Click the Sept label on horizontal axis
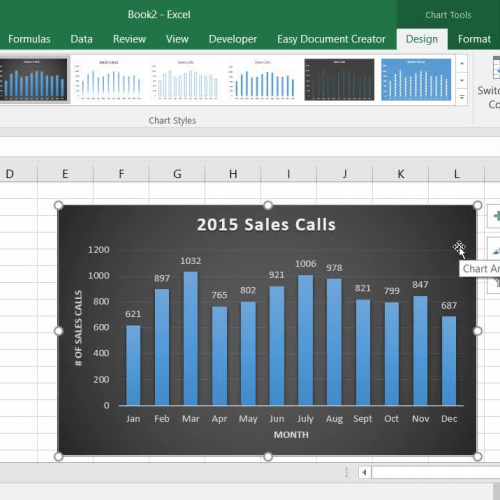 pyautogui.click(x=363, y=419)
